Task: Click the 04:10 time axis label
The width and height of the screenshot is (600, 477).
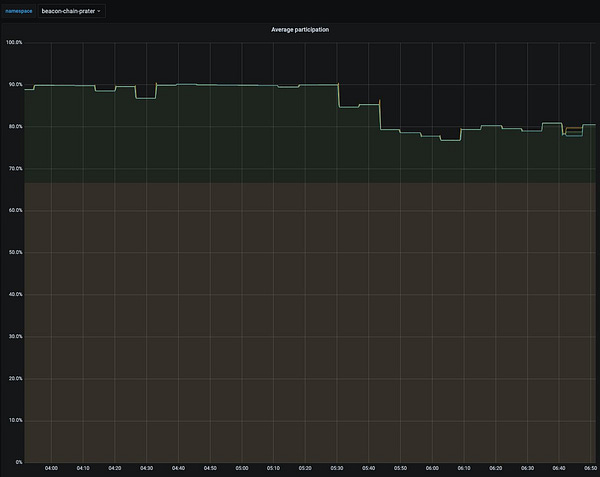Action: point(83,468)
